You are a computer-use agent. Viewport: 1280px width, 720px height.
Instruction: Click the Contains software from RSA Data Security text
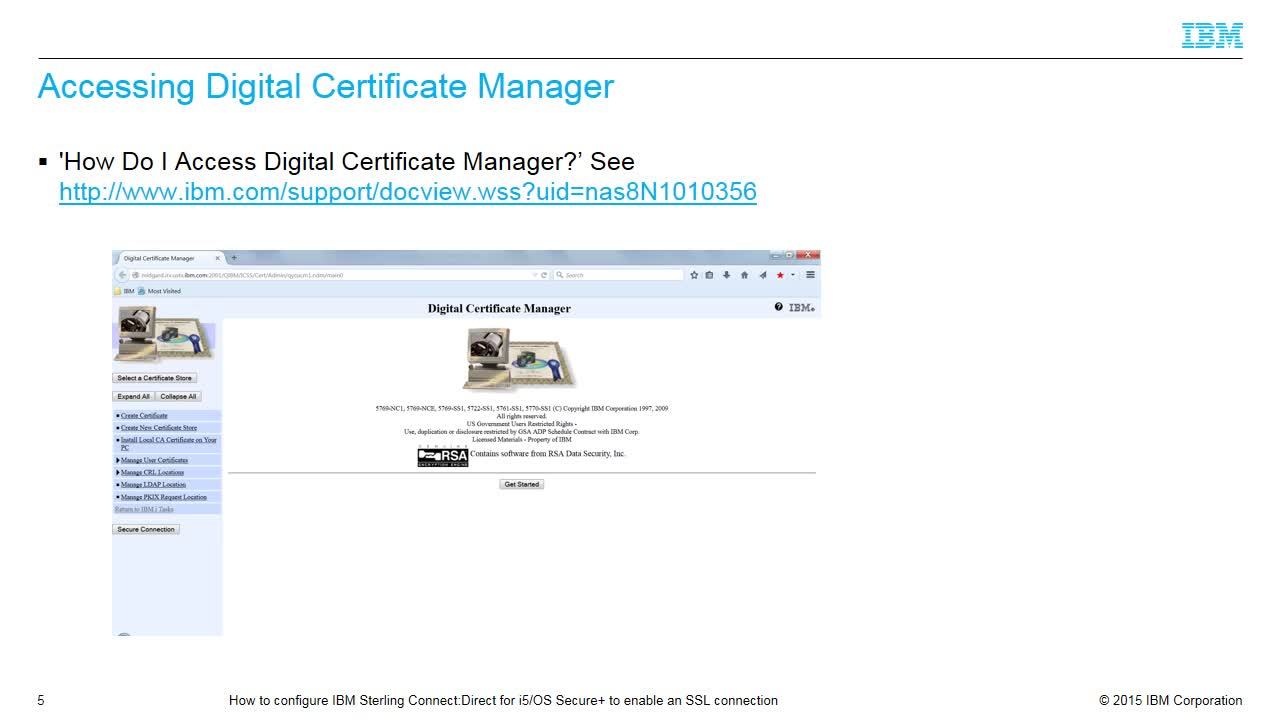[548, 454]
